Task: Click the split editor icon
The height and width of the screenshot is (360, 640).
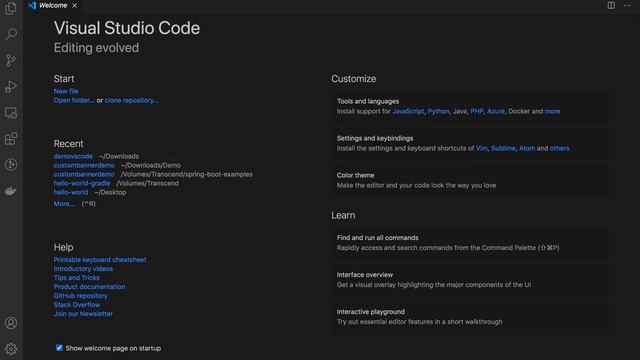Action: pyautogui.click(x=611, y=5)
